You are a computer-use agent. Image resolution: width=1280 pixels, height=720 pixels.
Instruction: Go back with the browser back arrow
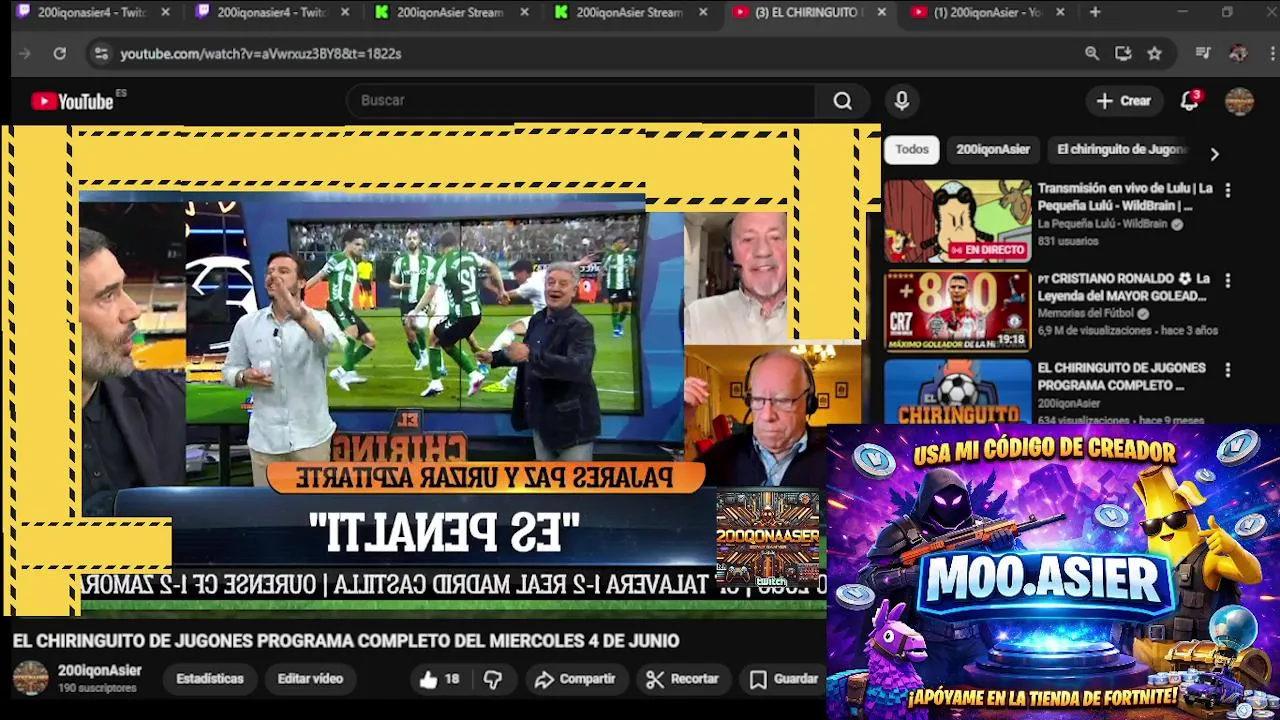pos(25,54)
